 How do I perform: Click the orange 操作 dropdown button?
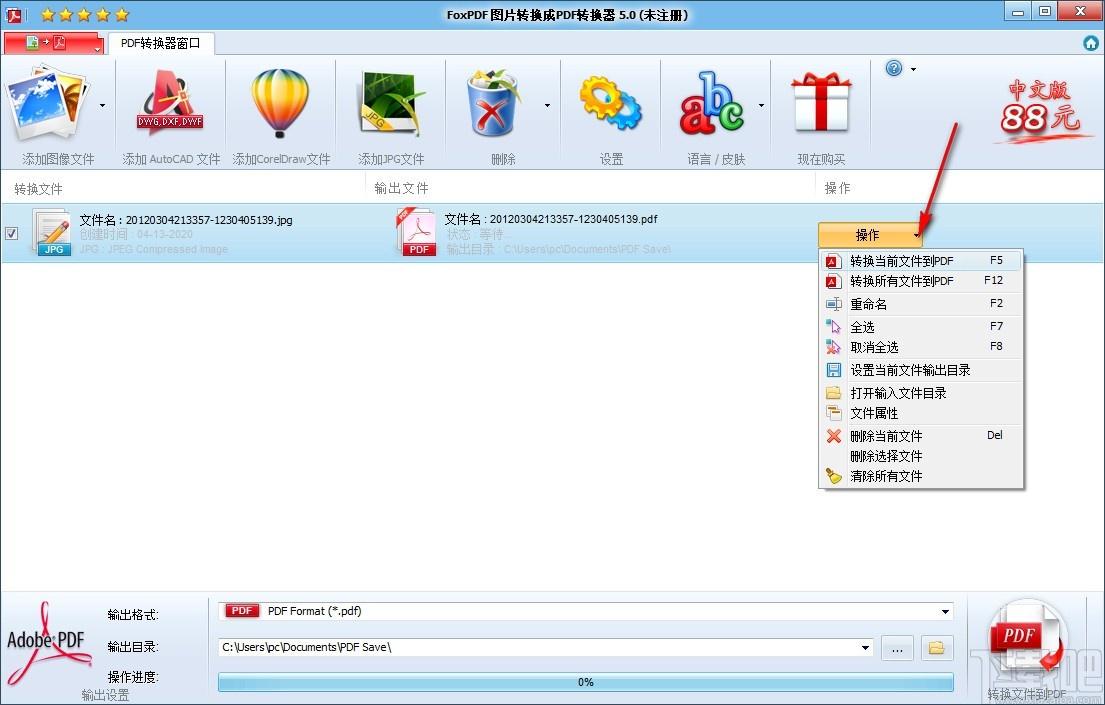click(x=870, y=235)
